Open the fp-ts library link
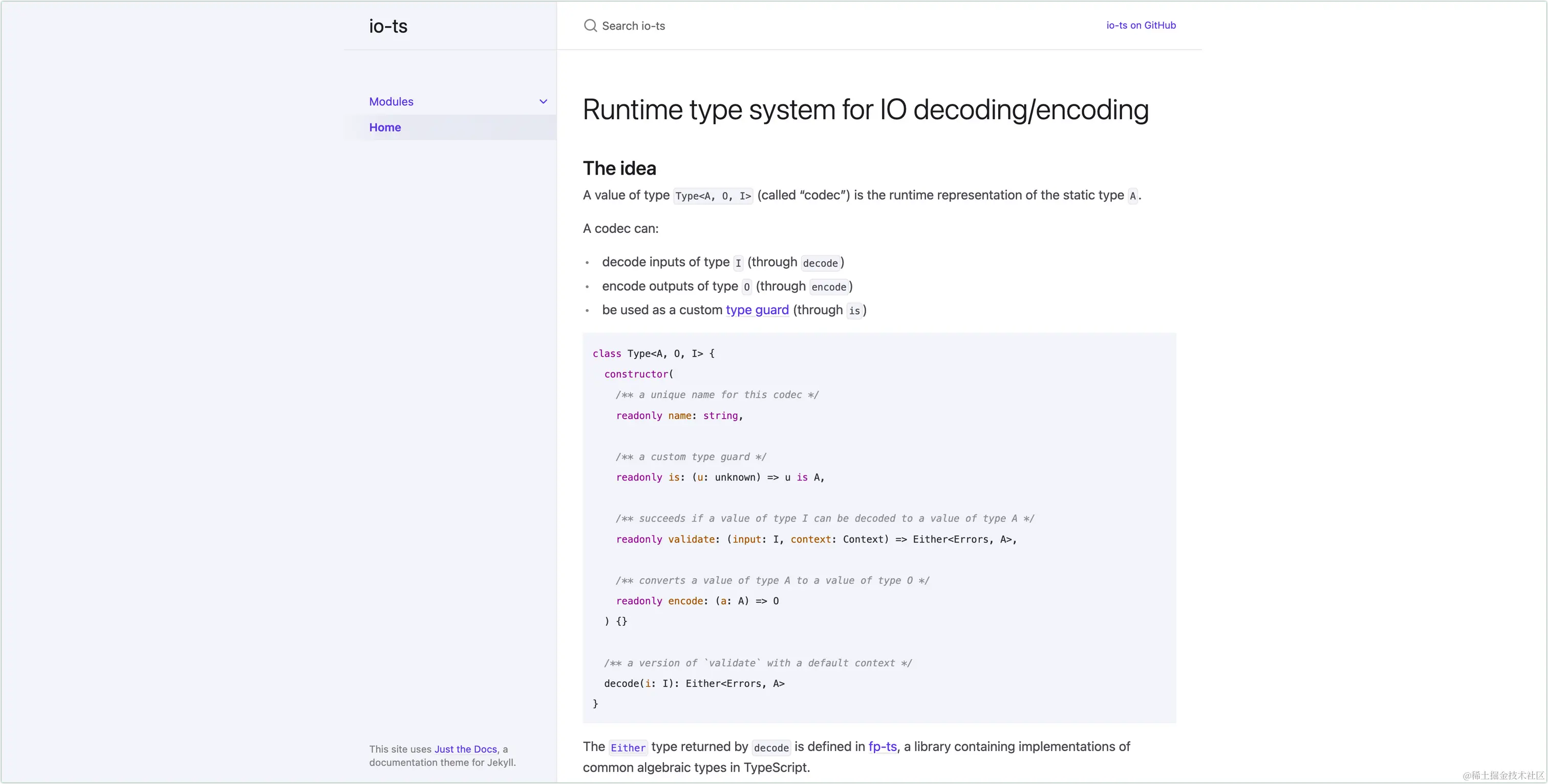The image size is (1548, 784). click(x=883, y=746)
